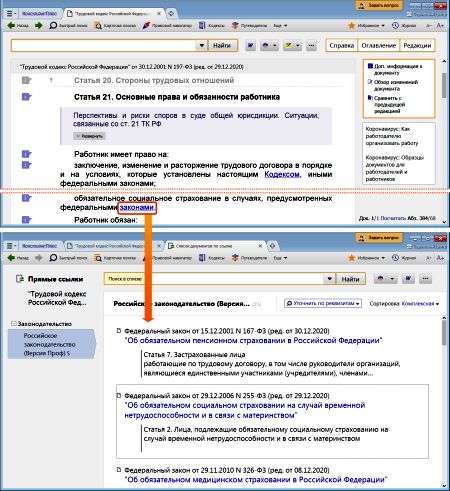Open Кодексы in the upper window toolbar
Screen dimensions: 450x491
pyautogui.click(x=212, y=25)
